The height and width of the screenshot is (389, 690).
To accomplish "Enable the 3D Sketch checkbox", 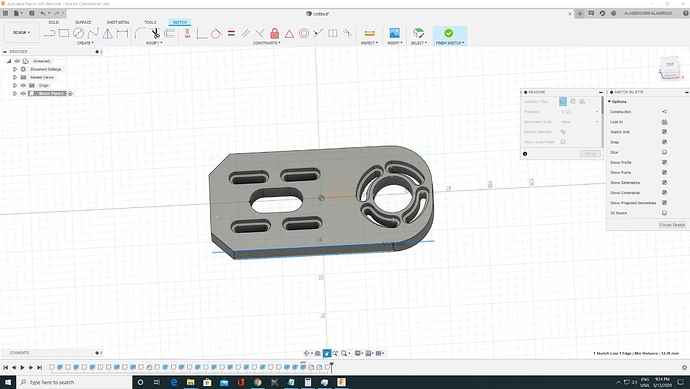I will 664,213.
